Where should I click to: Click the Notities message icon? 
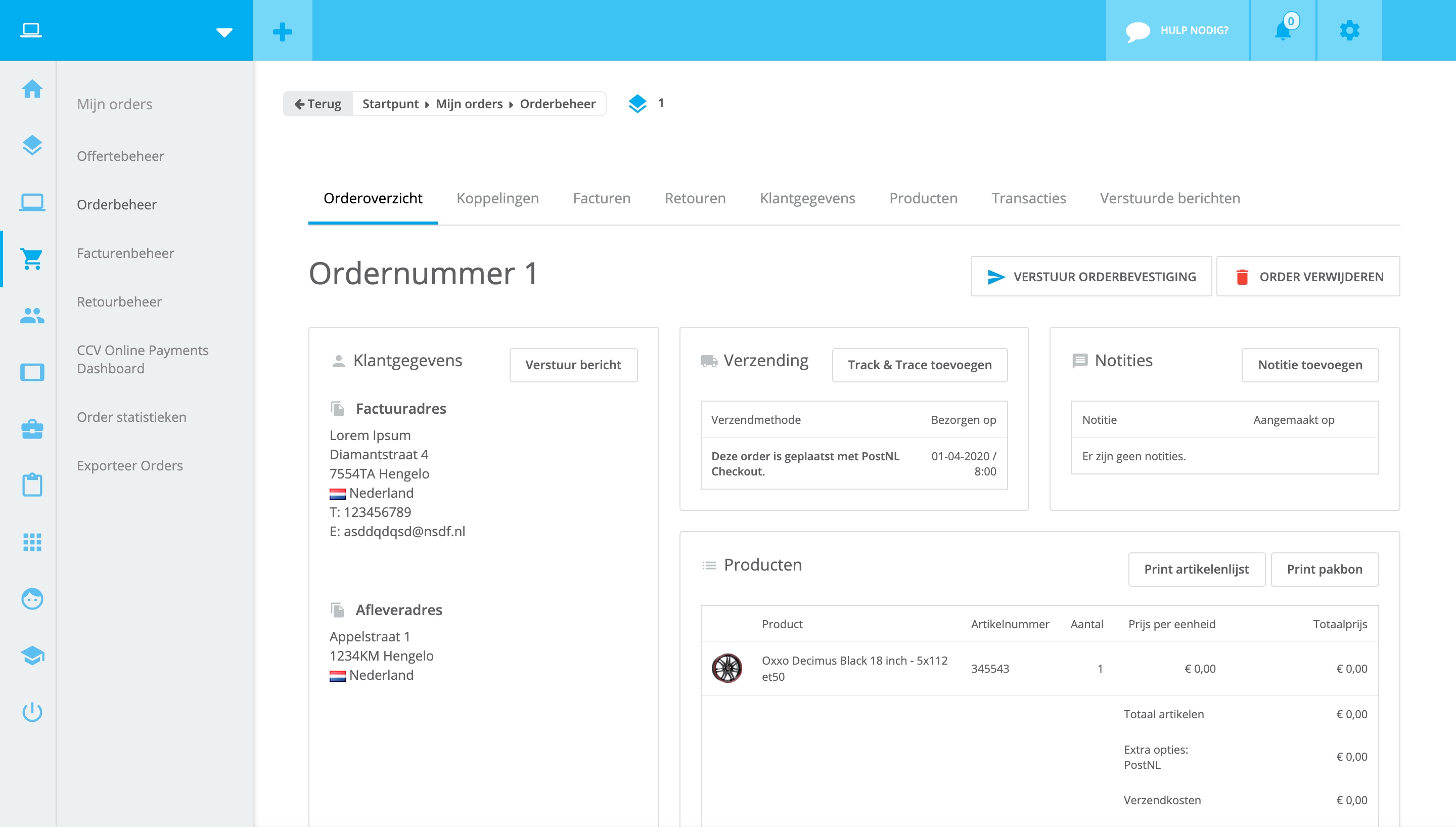coord(1080,361)
